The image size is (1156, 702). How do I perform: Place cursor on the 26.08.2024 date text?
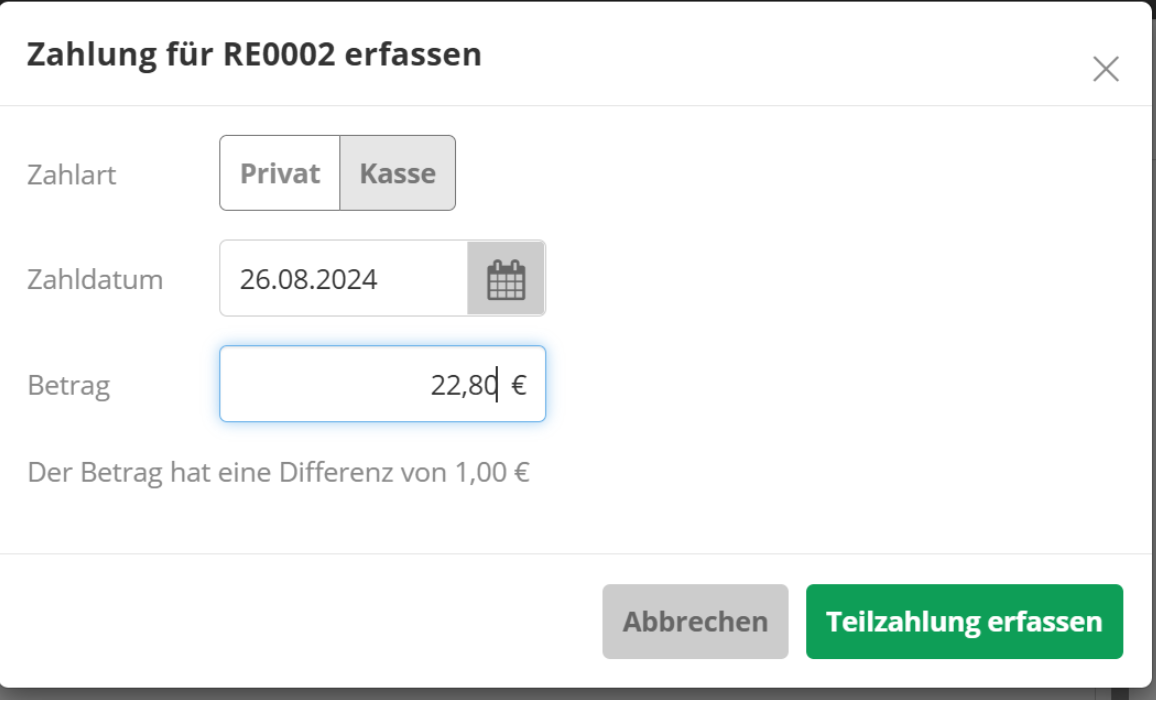pos(308,279)
